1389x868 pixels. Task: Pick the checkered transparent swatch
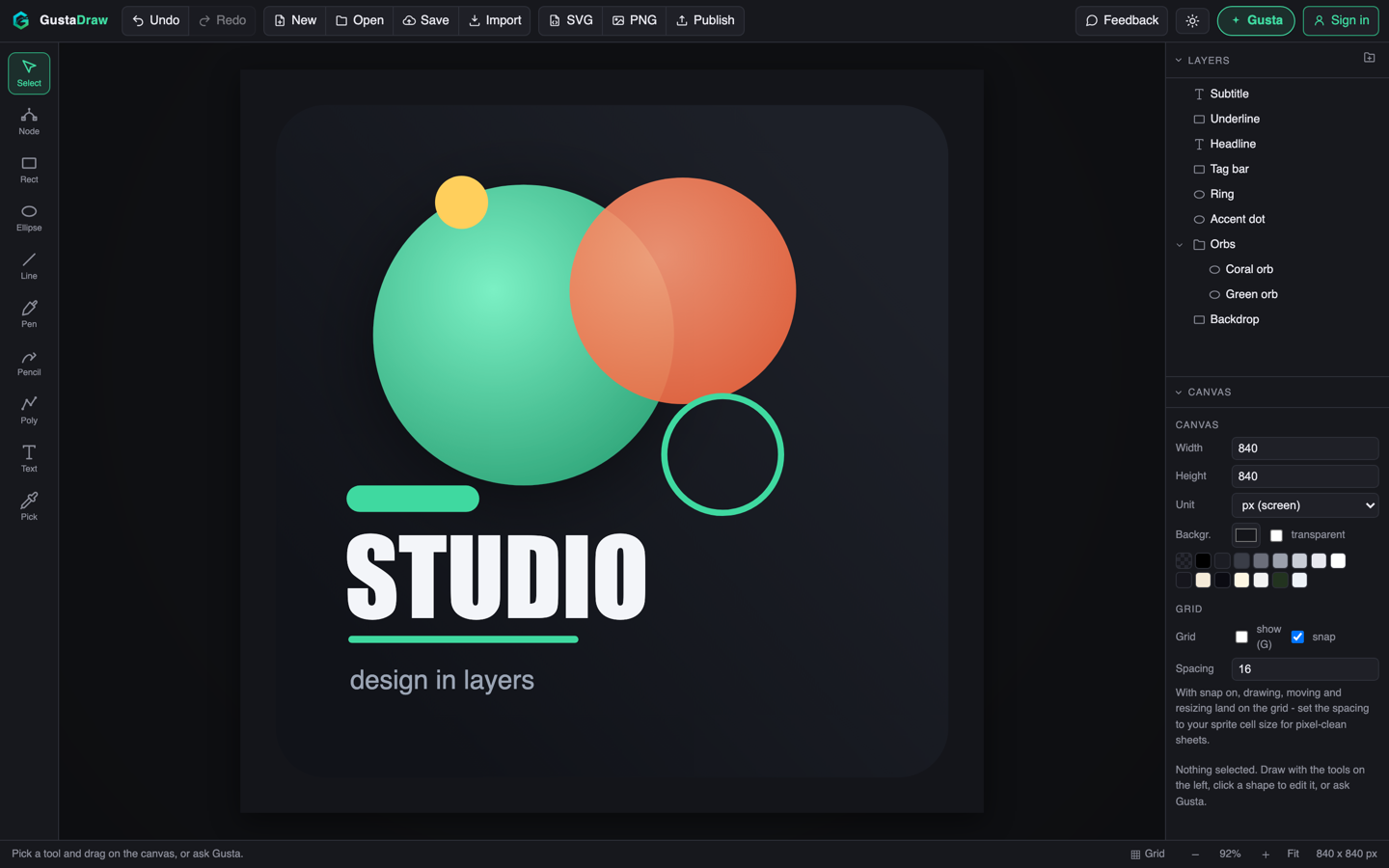1184,561
